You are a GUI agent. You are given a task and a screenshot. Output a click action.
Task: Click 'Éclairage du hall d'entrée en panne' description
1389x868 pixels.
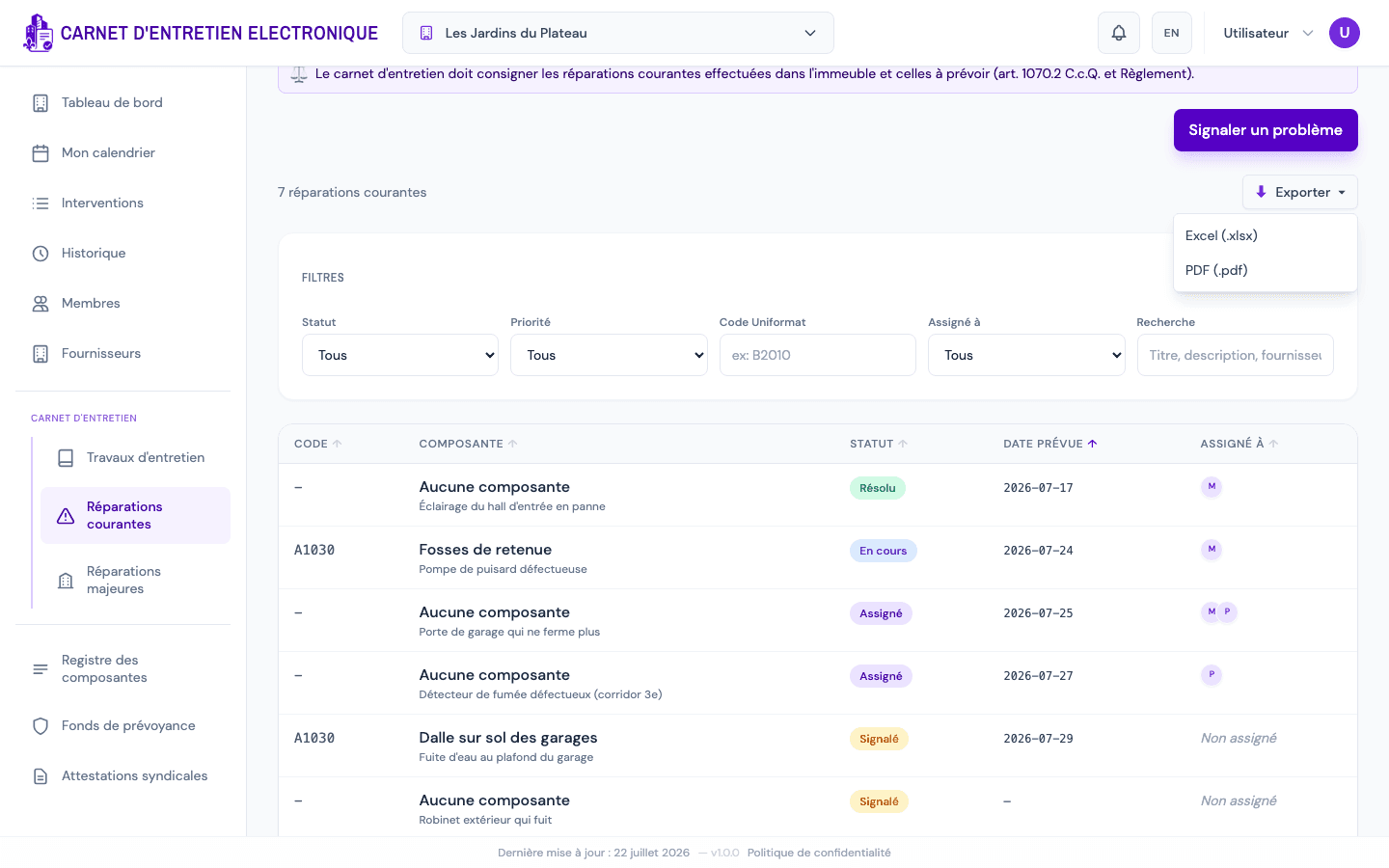(512, 506)
